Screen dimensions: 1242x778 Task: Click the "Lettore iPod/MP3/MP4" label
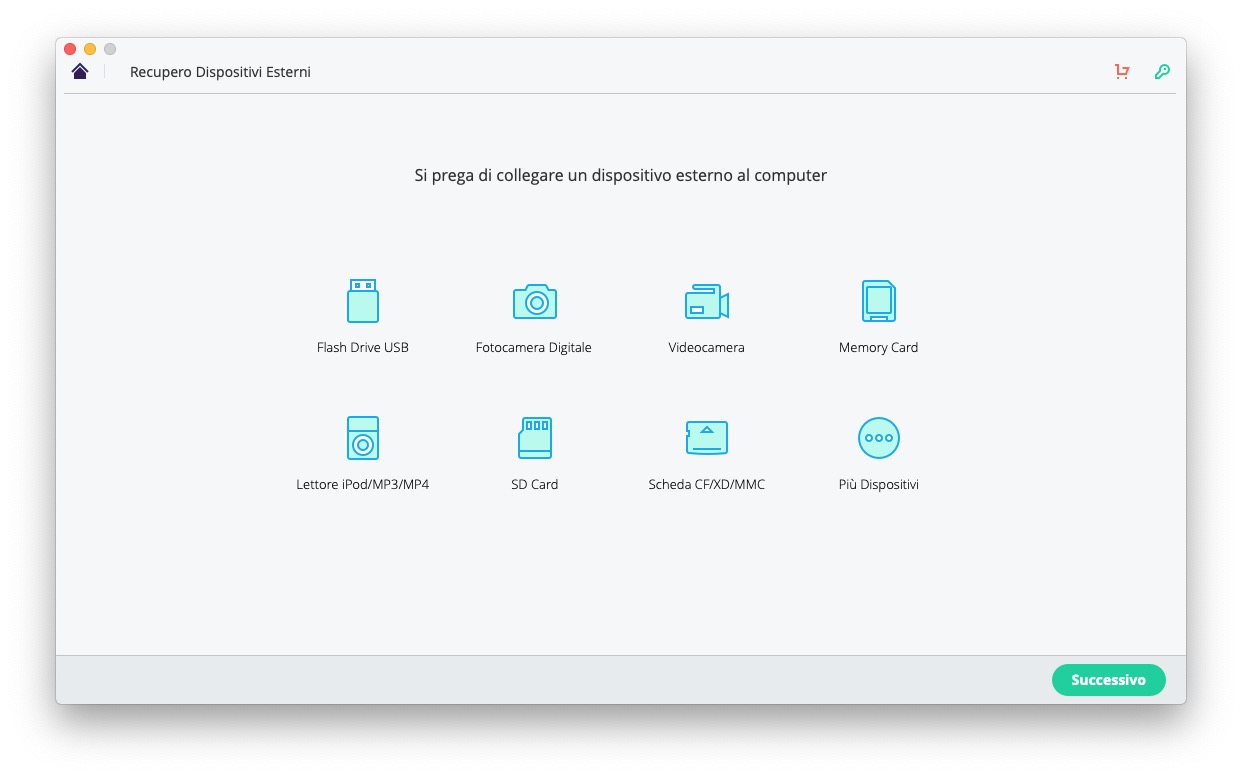363,485
